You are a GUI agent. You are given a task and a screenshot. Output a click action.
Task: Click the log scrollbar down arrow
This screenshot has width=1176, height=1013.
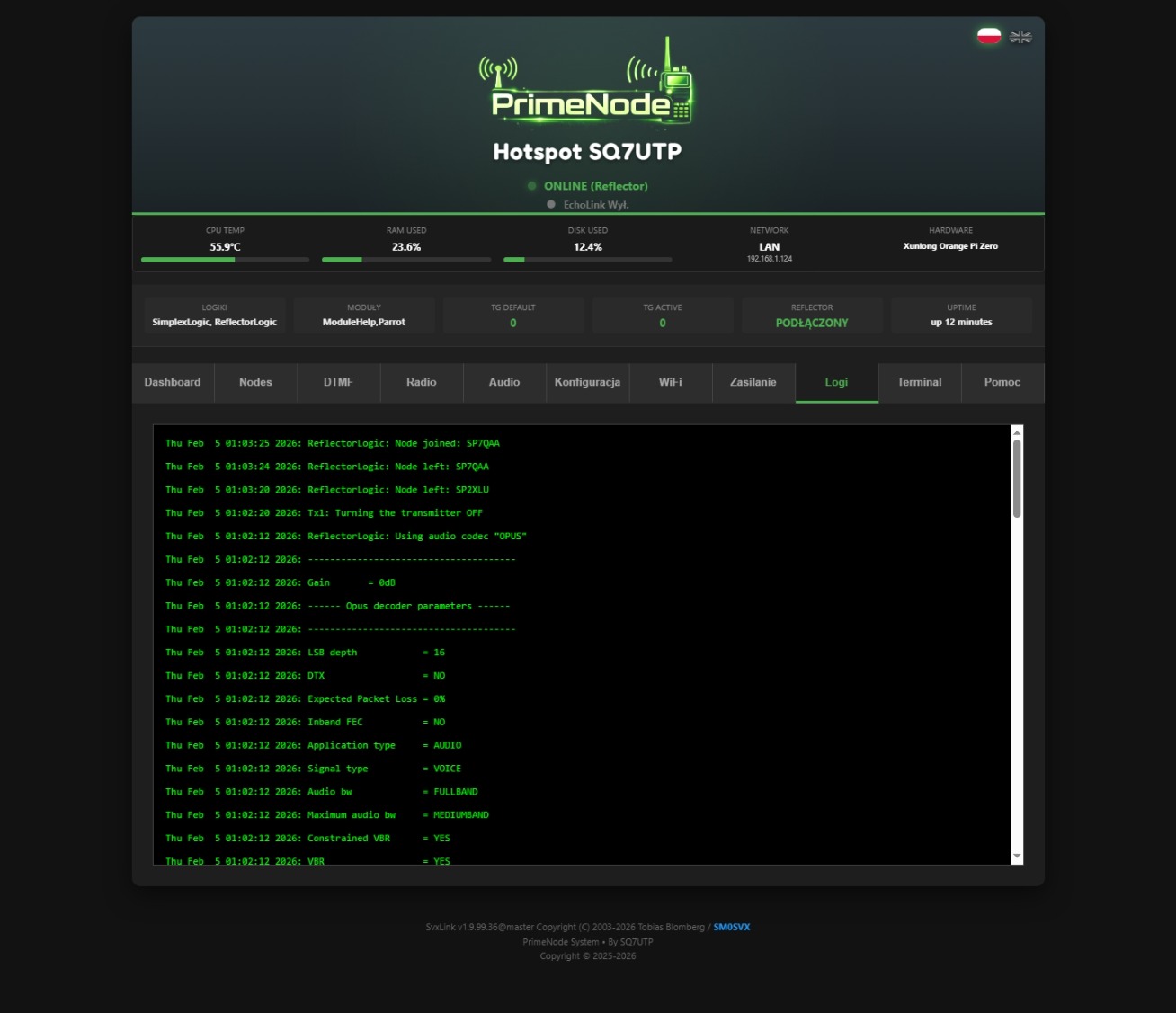click(1017, 857)
